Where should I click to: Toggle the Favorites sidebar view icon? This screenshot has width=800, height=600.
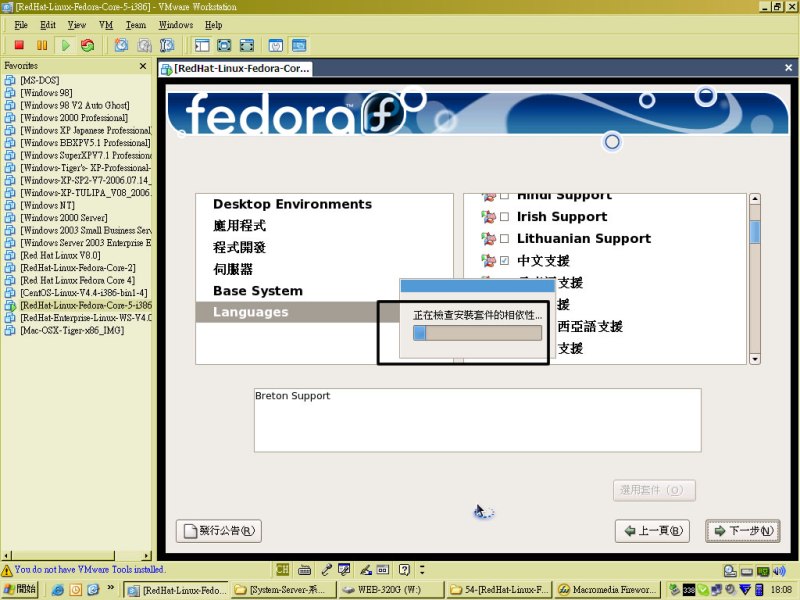point(202,45)
